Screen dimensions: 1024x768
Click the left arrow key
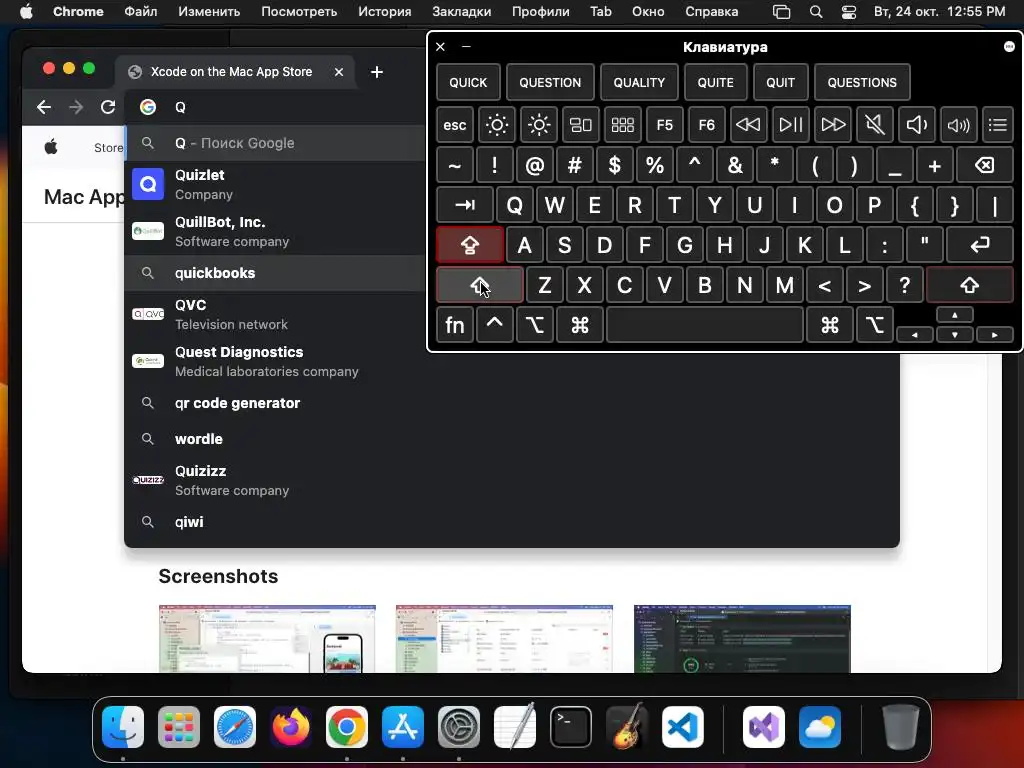[914, 334]
